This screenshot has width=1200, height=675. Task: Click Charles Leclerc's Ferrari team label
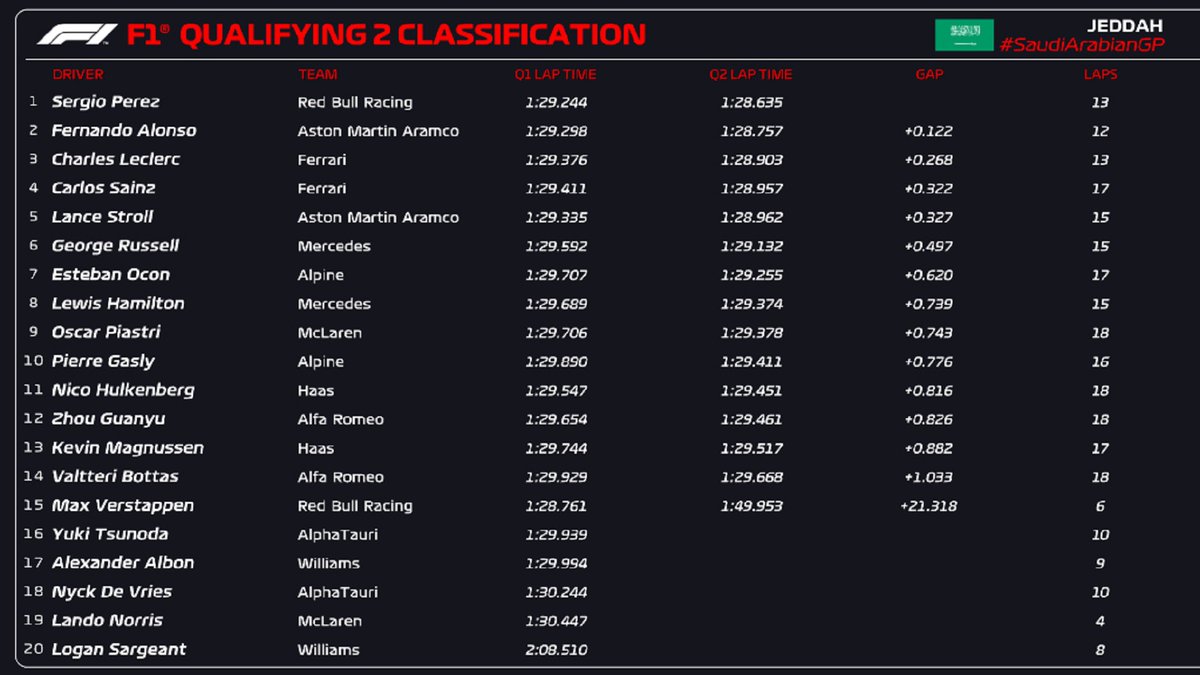[322, 160]
